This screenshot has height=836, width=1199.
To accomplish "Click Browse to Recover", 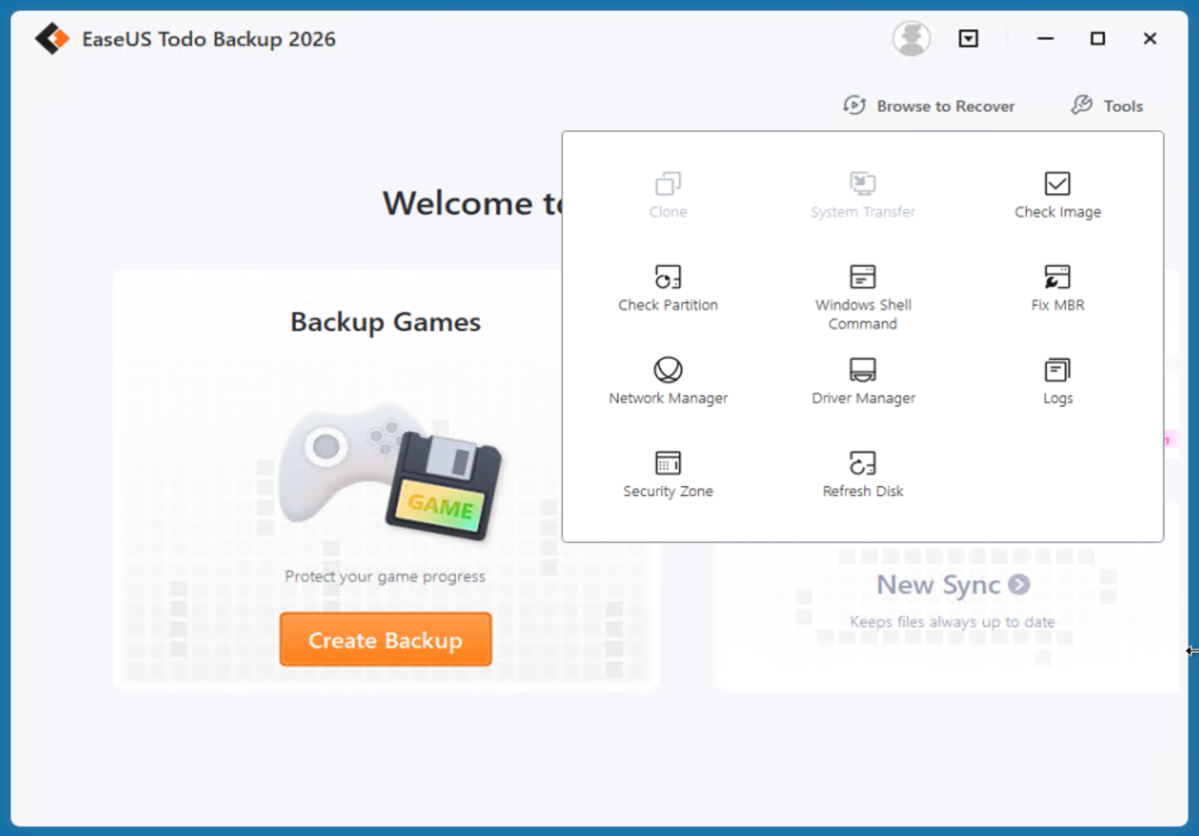I will [x=929, y=106].
